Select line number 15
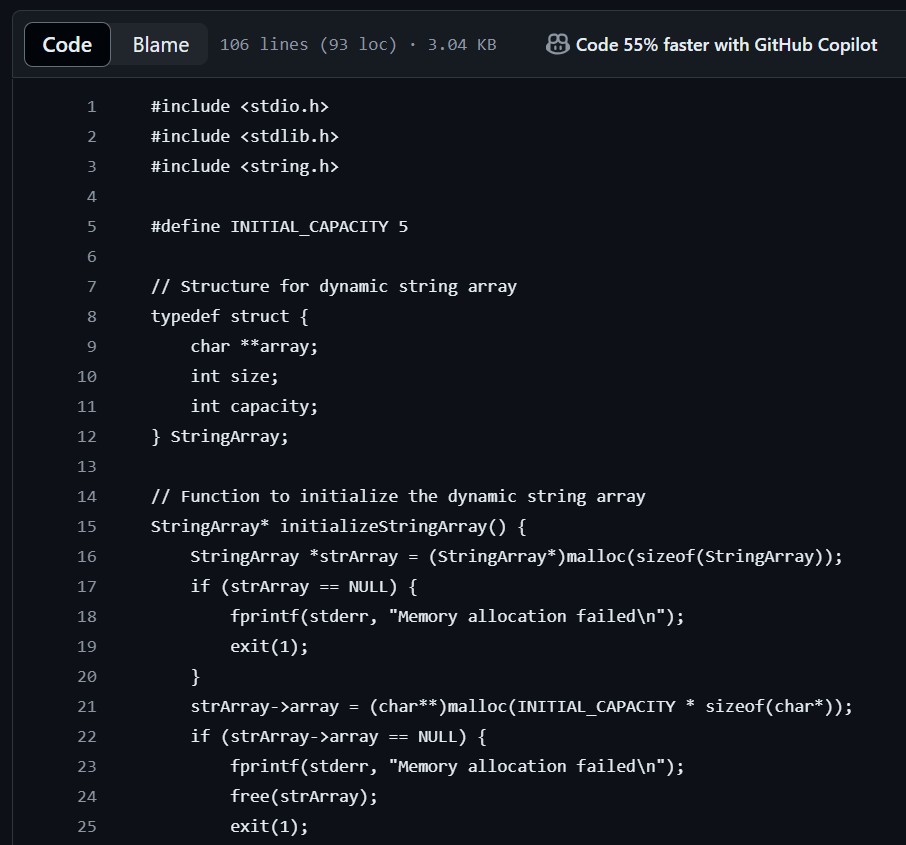Image resolution: width=906 pixels, height=845 pixels. [87, 527]
